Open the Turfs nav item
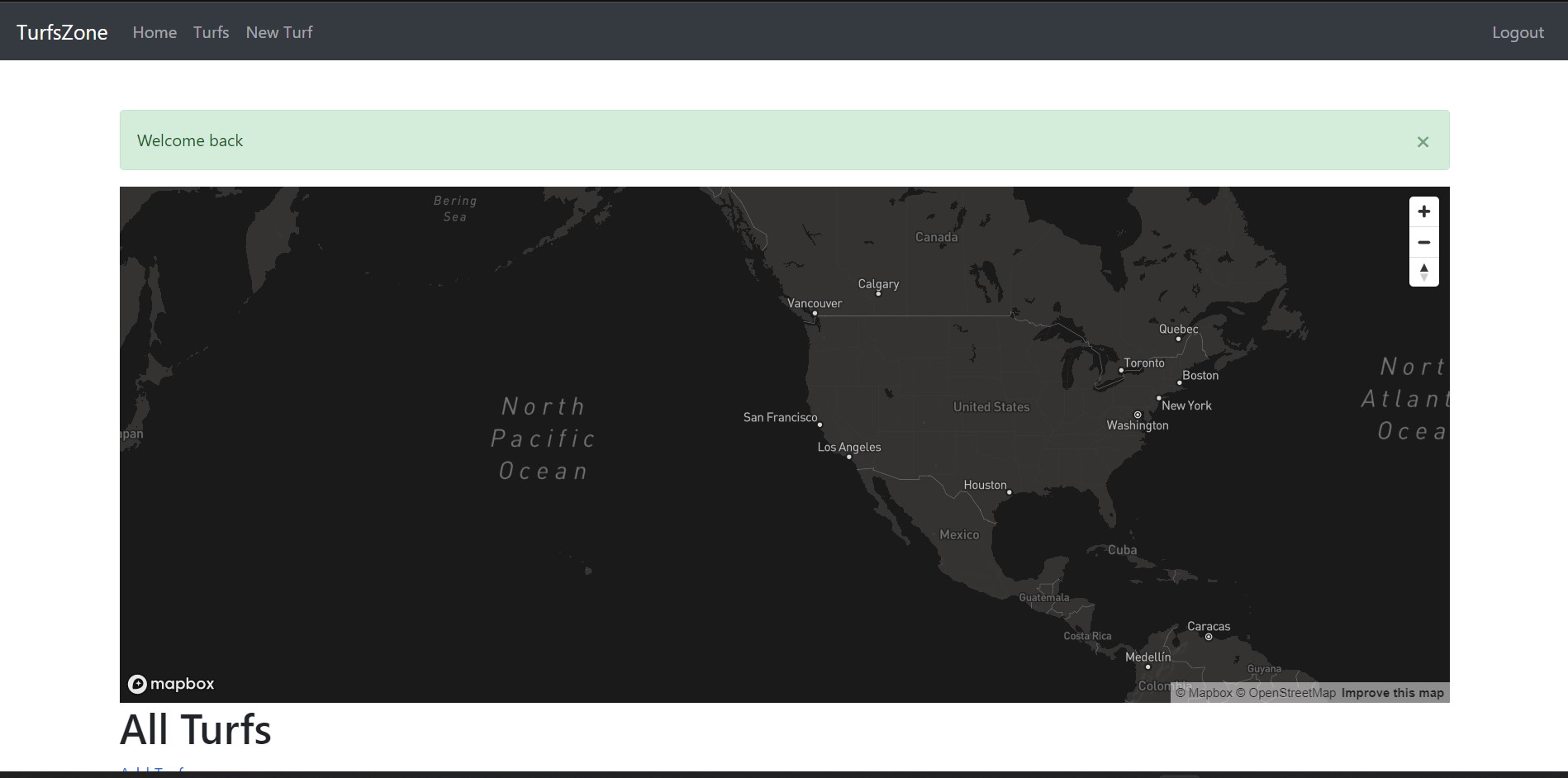Image resolution: width=1568 pixels, height=778 pixels. click(x=211, y=32)
